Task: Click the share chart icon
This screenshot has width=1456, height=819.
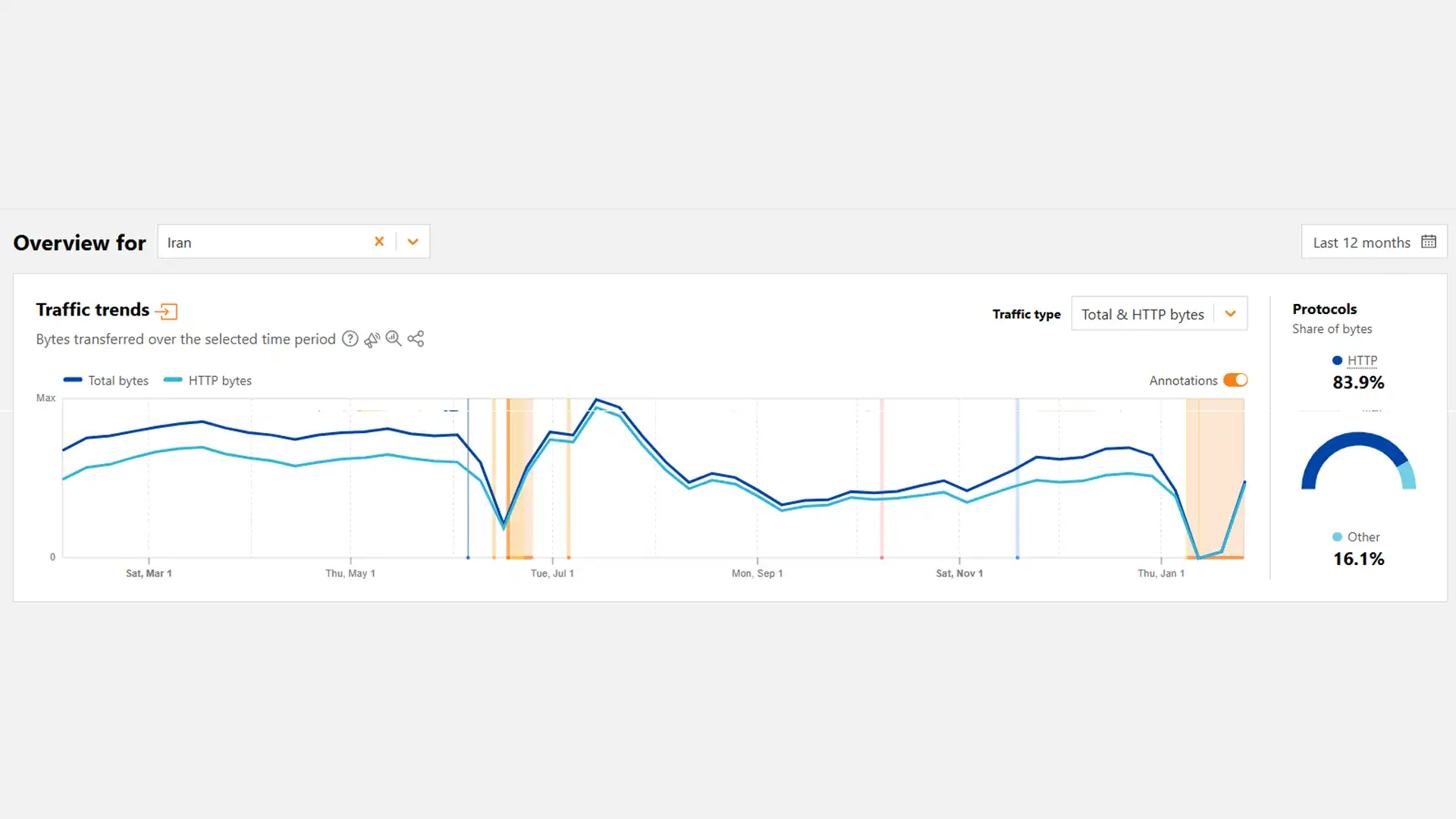Action: click(x=416, y=339)
